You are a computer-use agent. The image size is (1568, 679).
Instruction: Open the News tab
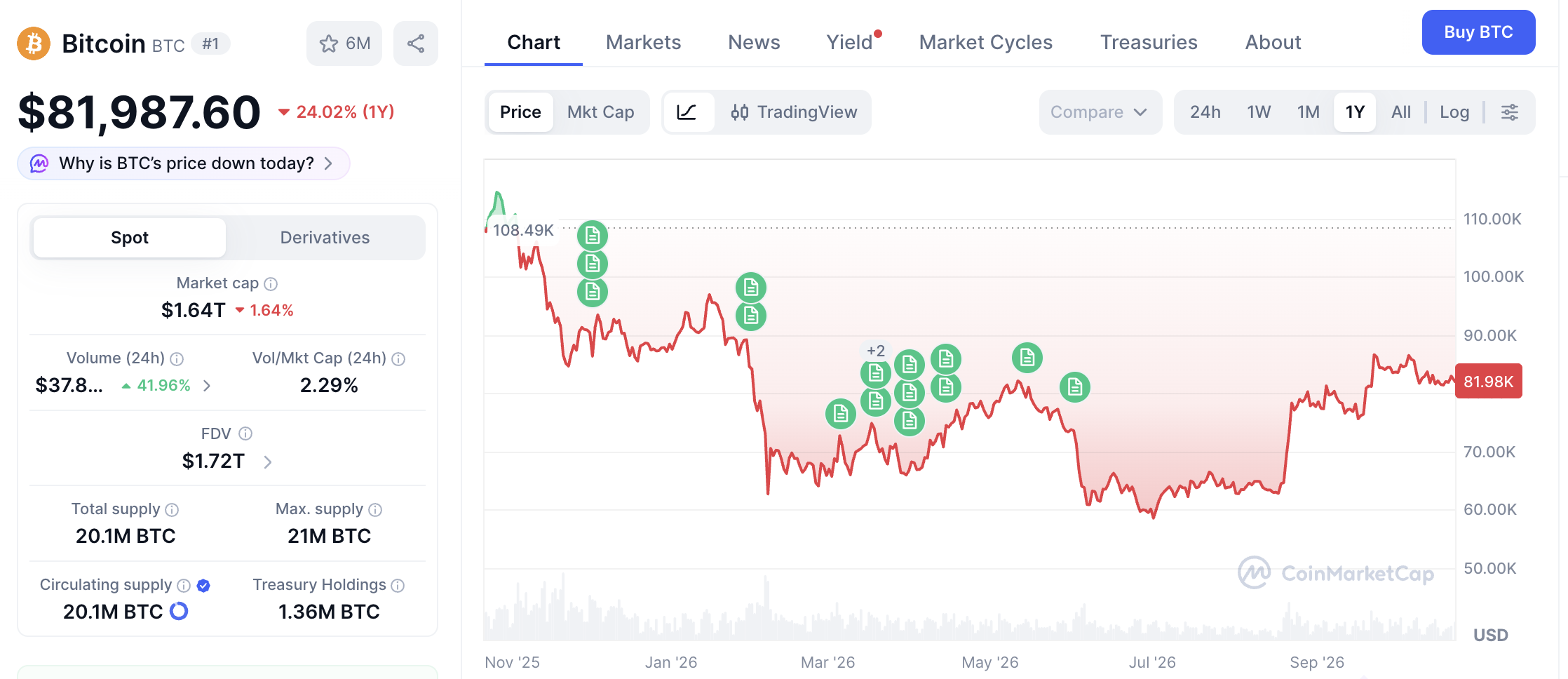pyautogui.click(x=754, y=42)
